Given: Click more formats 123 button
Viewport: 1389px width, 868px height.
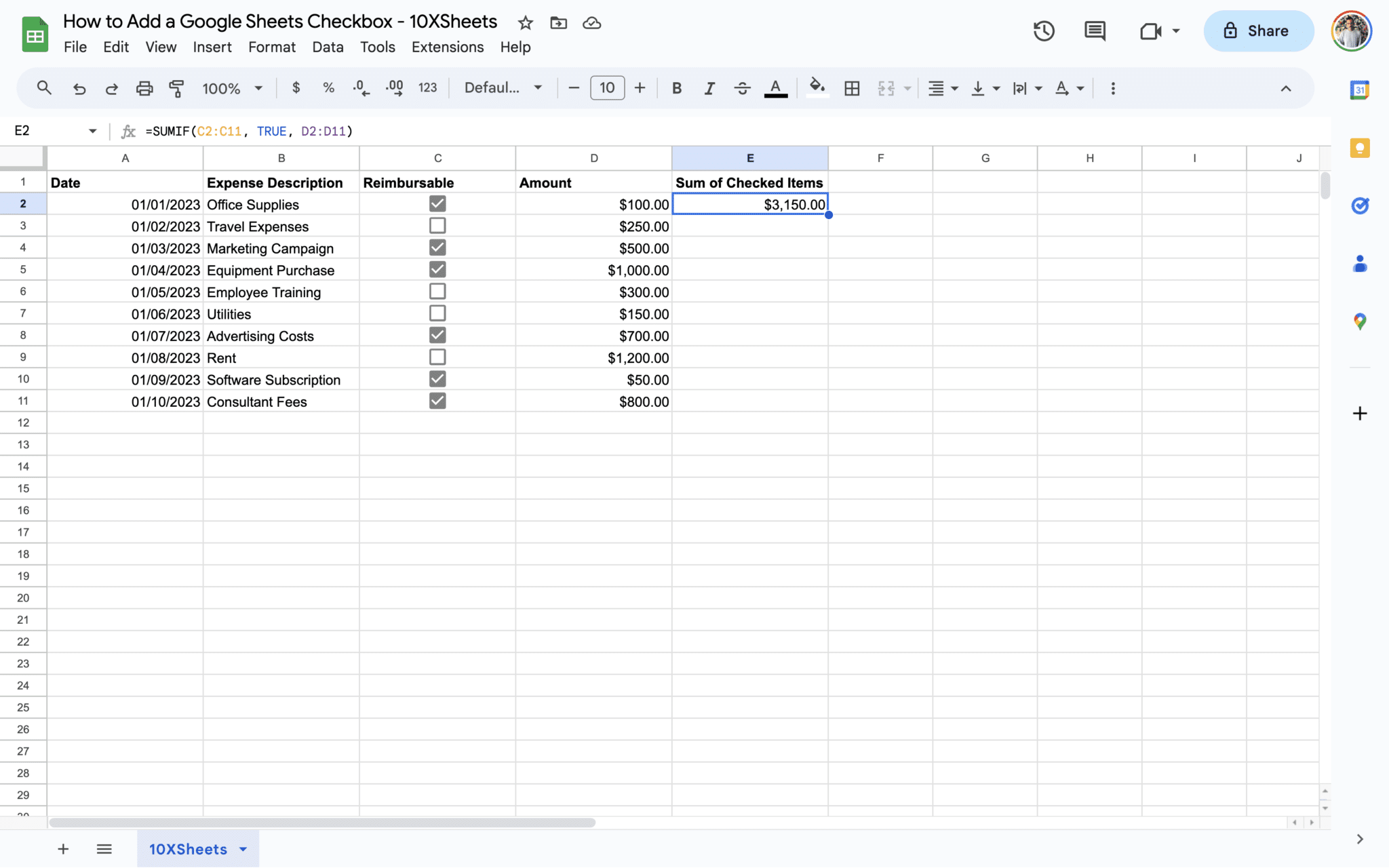Looking at the screenshot, I should (x=427, y=88).
